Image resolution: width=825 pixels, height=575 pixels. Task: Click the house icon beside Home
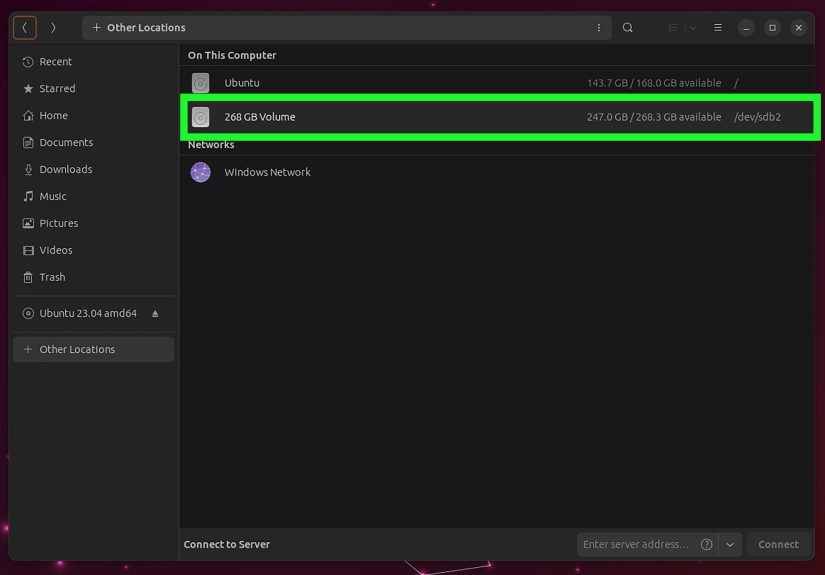(28, 115)
